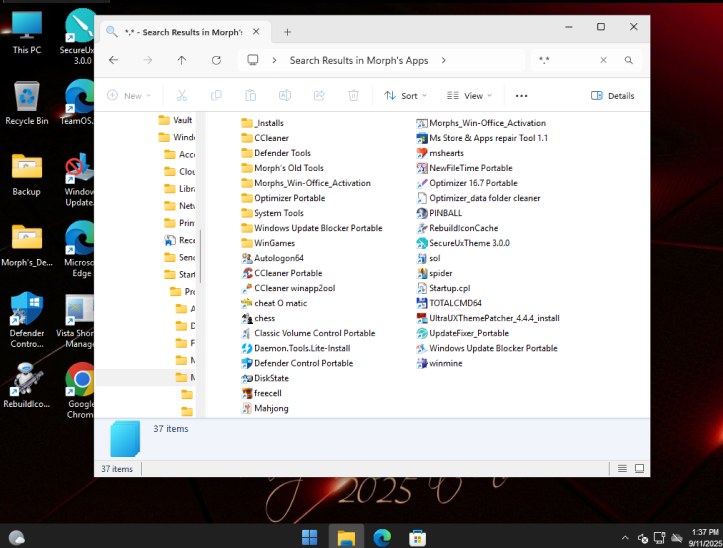Click the search input field
Viewport: 723px width, 548px height.
pos(567,60)
